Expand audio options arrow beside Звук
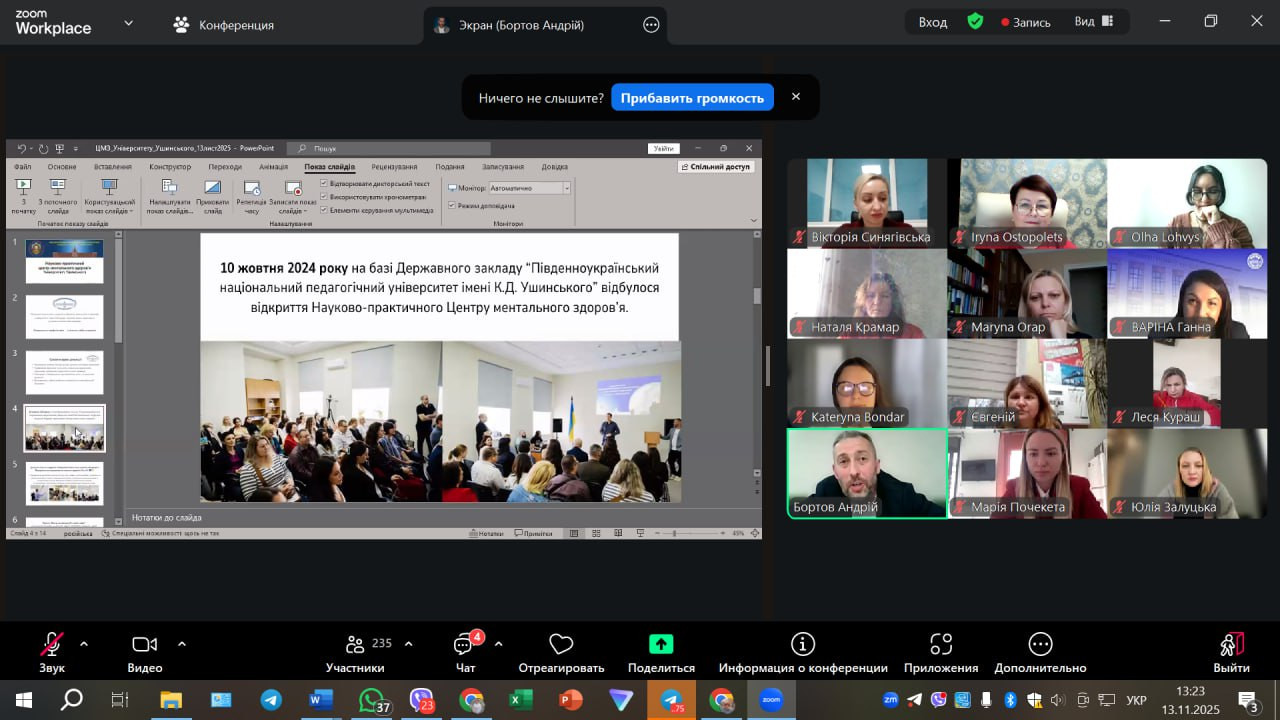This screenshot has height=720, width=1280. click(84, 643)
